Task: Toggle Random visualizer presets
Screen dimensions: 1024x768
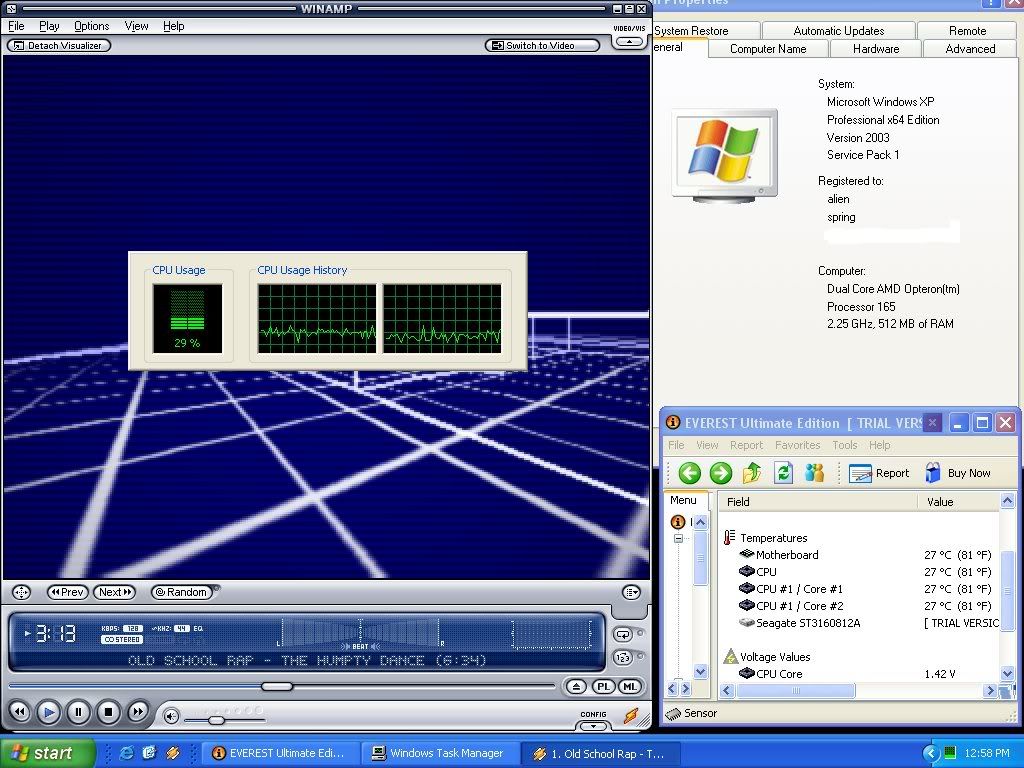Action: point(182,592)
